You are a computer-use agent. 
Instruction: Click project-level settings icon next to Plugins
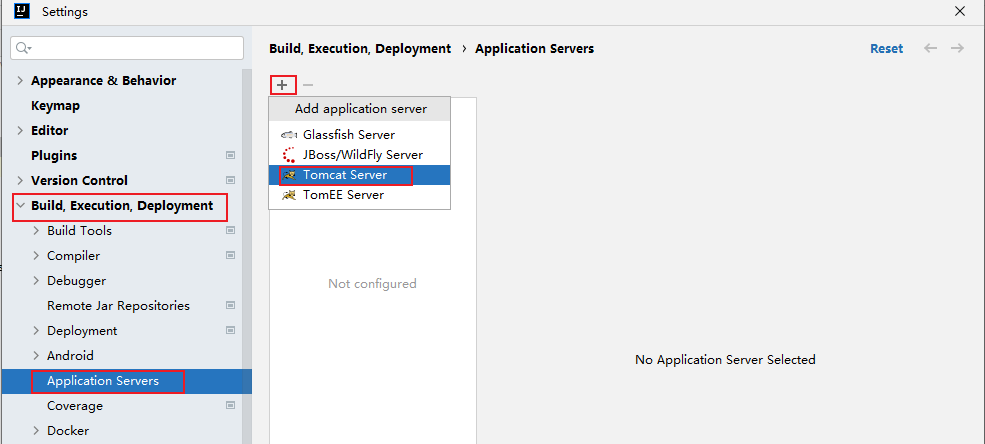(231, 155)
